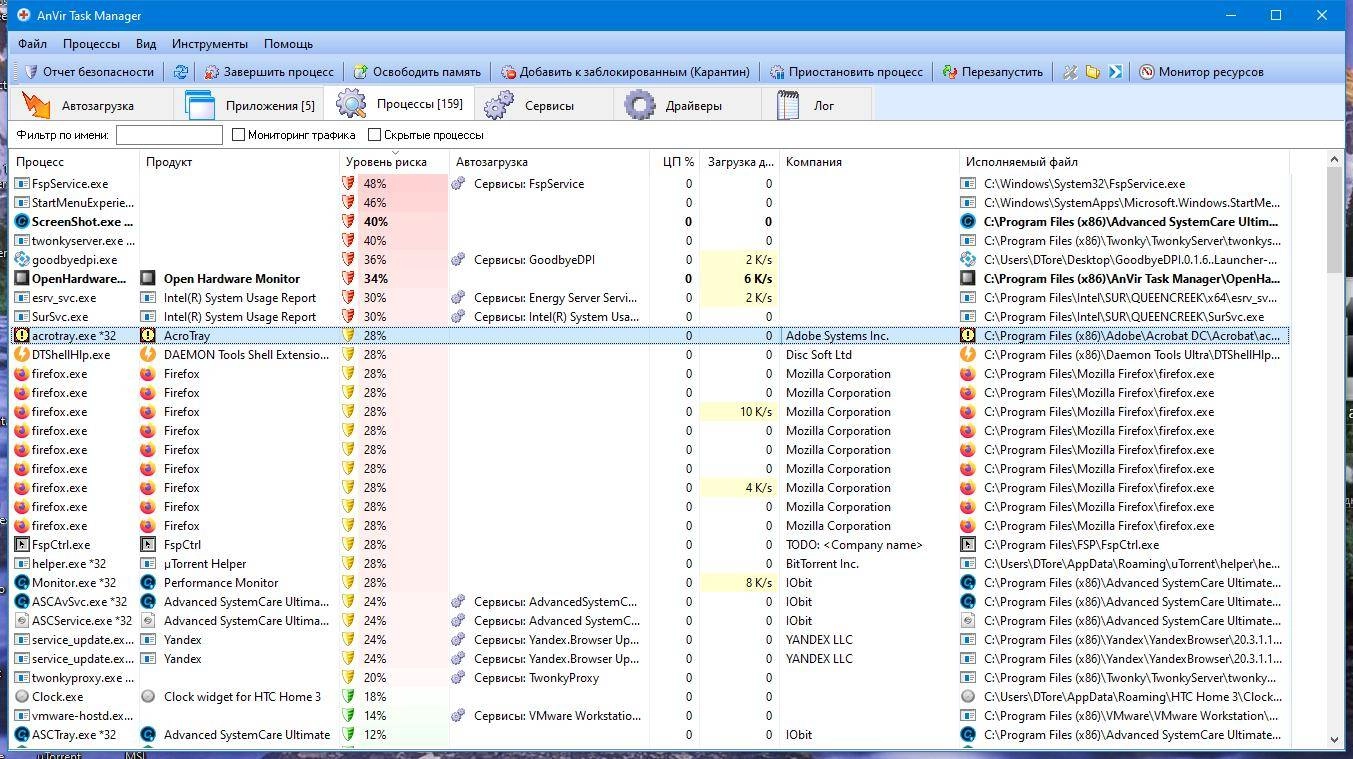Sort by the Уровень риска column header
The height and width of the screenshot is (759, 1353).
coord(394,162)
